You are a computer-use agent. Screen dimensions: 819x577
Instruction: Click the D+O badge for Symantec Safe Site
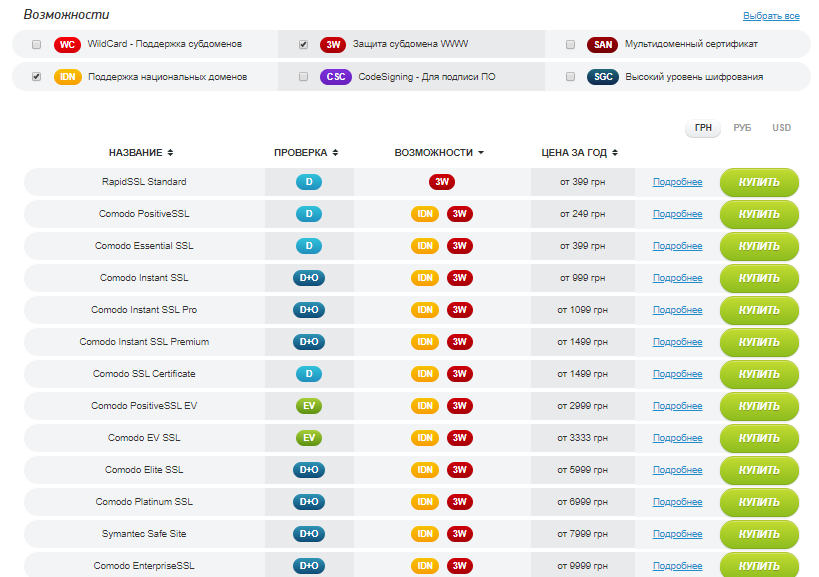pyautogui.click(x=309, y=534)
